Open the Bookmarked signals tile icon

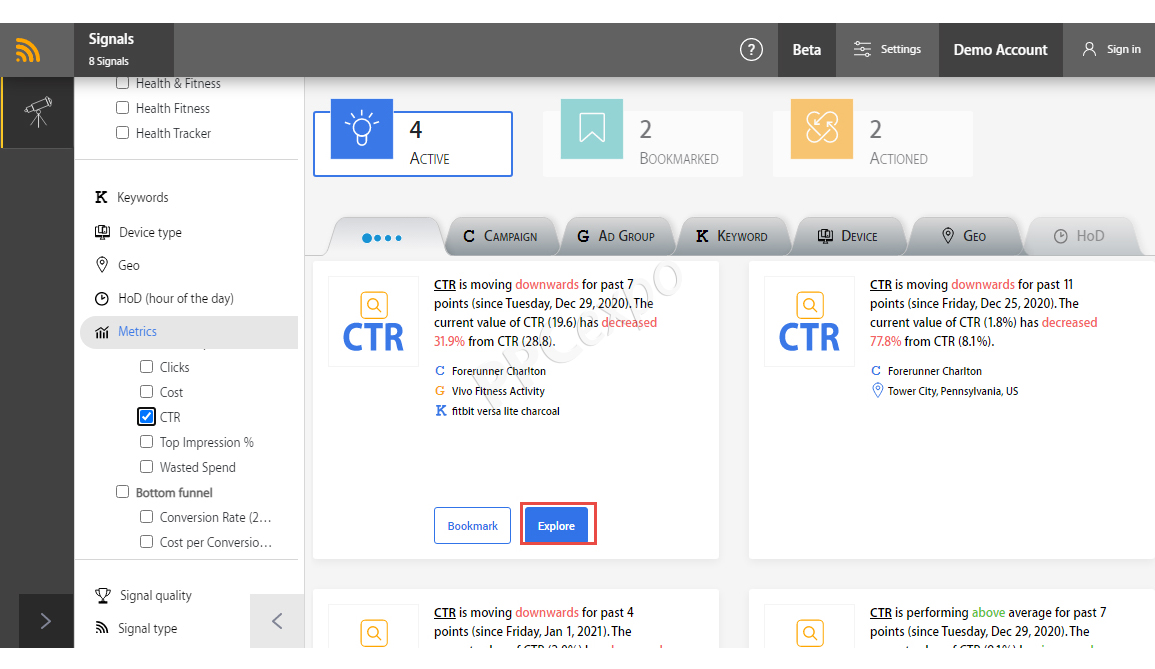click(591, 129)
